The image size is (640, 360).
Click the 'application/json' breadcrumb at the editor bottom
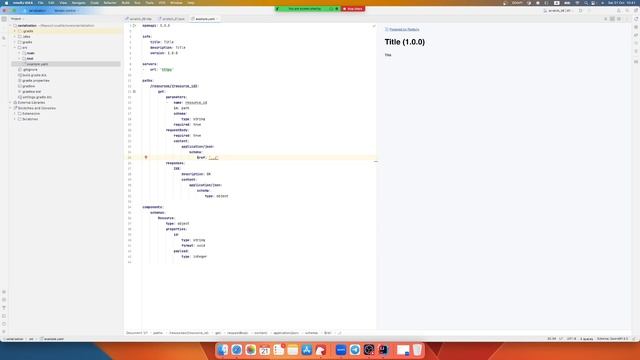286,333
